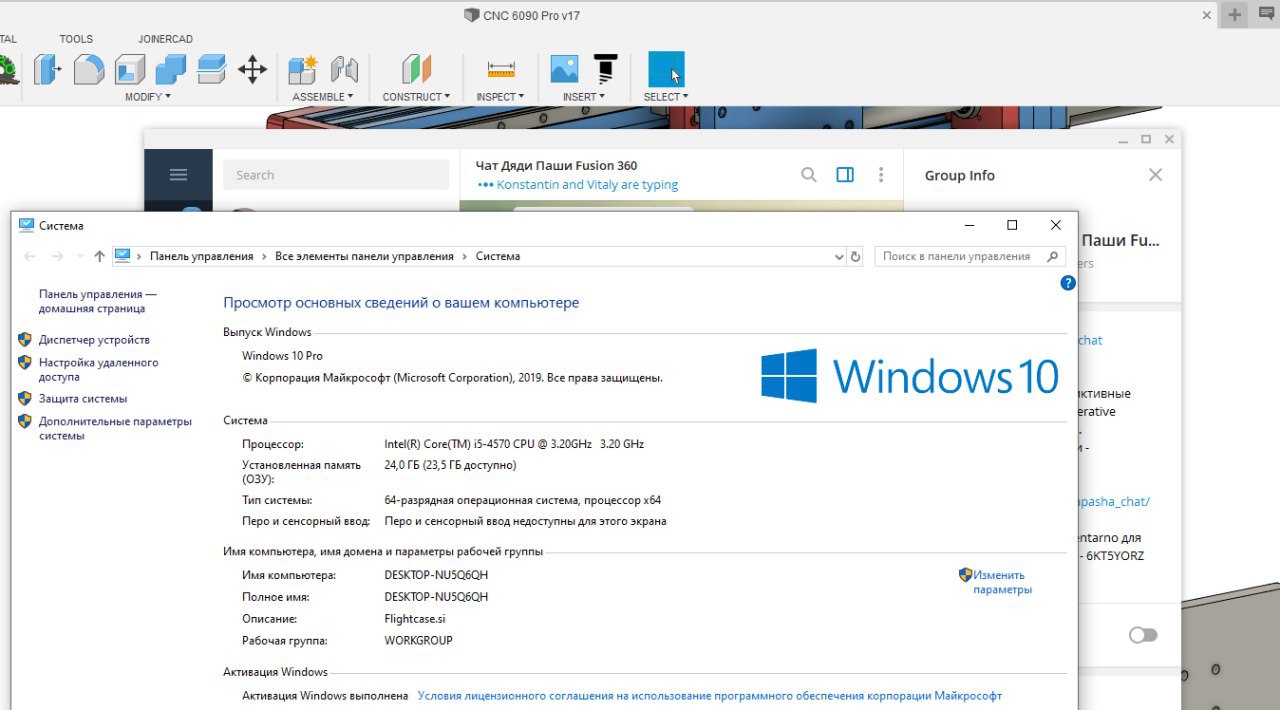
Task: Refresh the control panel address bar
Action: click(x=855, y=257)
